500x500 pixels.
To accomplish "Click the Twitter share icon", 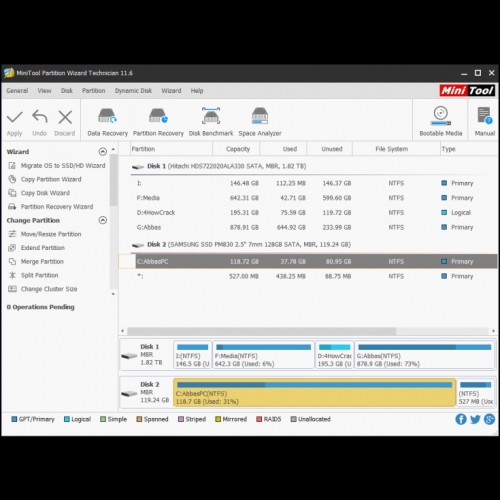I will point(475,419).
